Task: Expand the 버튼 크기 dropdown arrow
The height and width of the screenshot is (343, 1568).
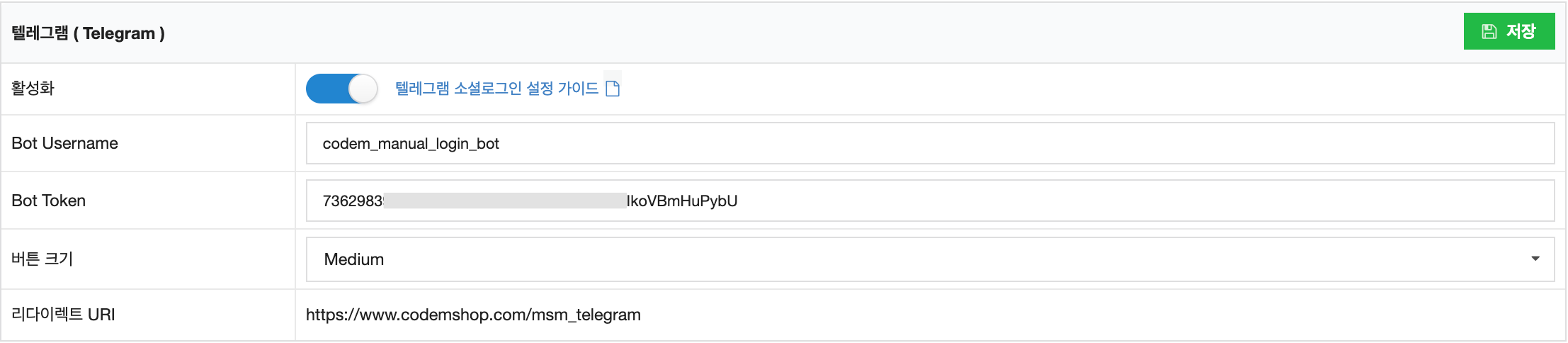Action: pyautogui.click(x=1535, y=259)
